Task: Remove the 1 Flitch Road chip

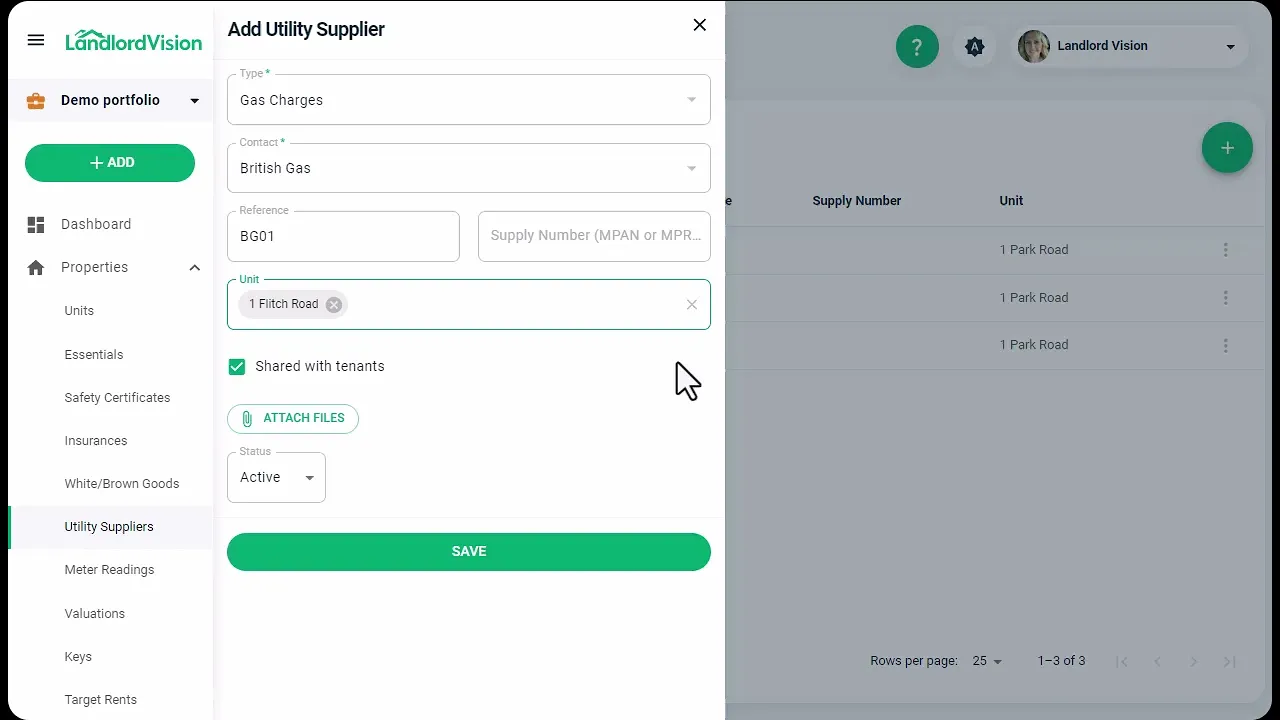Action: [x=334, y=304]
